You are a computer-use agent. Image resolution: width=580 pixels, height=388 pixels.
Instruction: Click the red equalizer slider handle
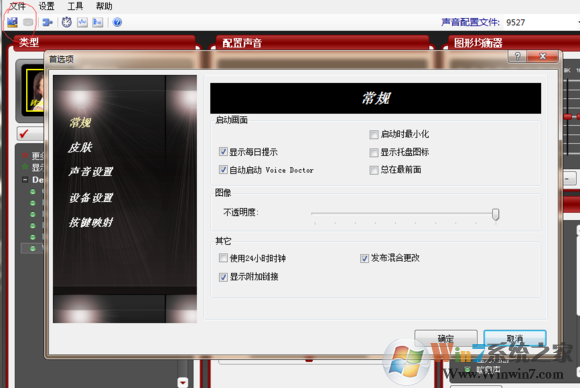(x=567, y=117)
